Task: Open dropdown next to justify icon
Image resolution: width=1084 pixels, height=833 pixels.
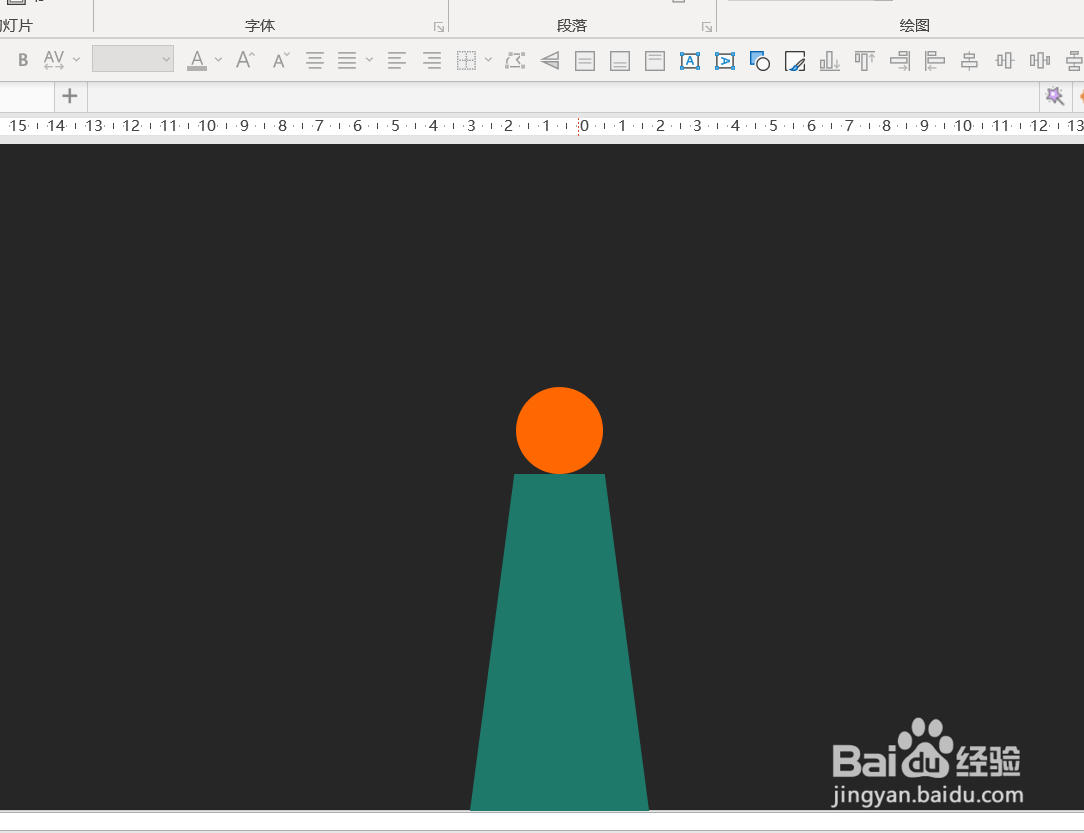Action: point(369,60)
